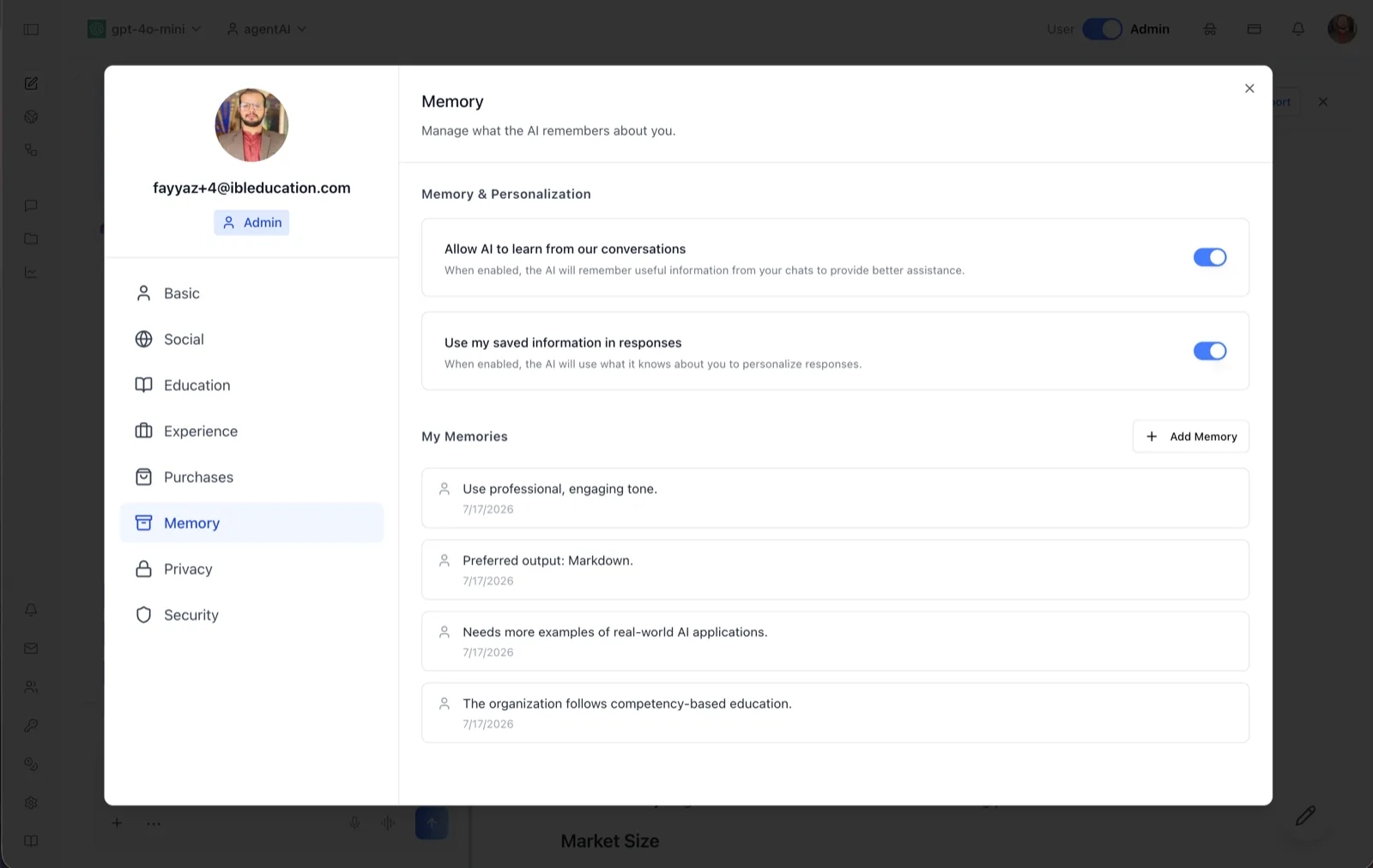Open the folder icon in left sidebar

pyautogui.click(x=31, y=238)
